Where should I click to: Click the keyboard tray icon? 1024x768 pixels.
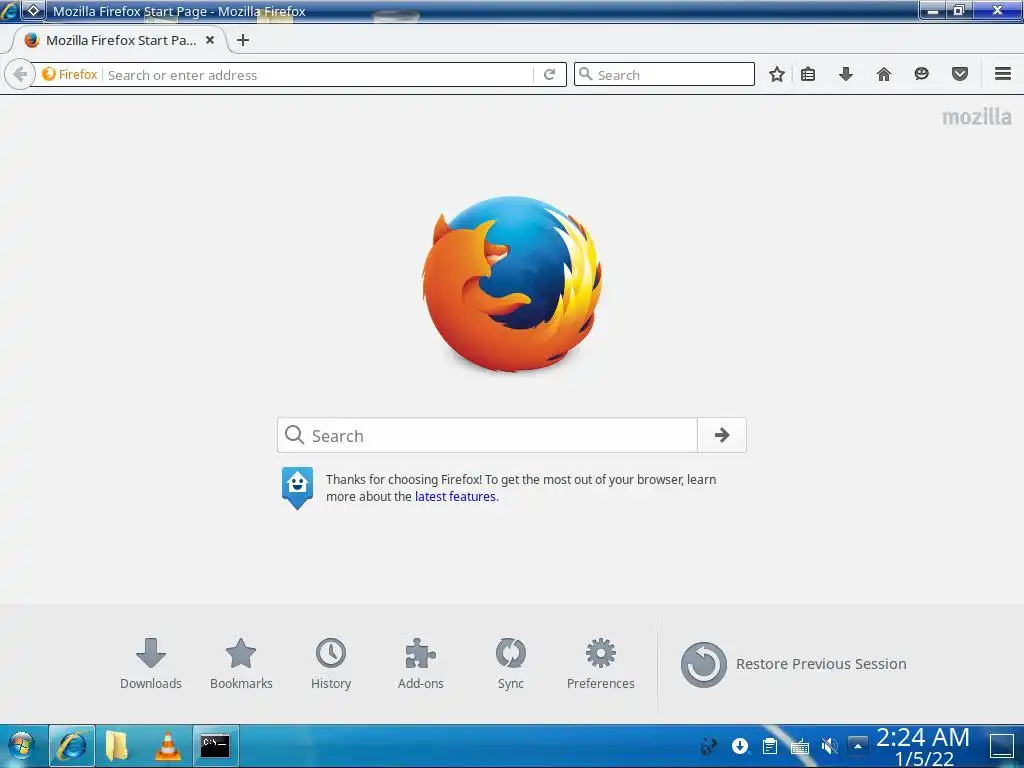[800, 745]
